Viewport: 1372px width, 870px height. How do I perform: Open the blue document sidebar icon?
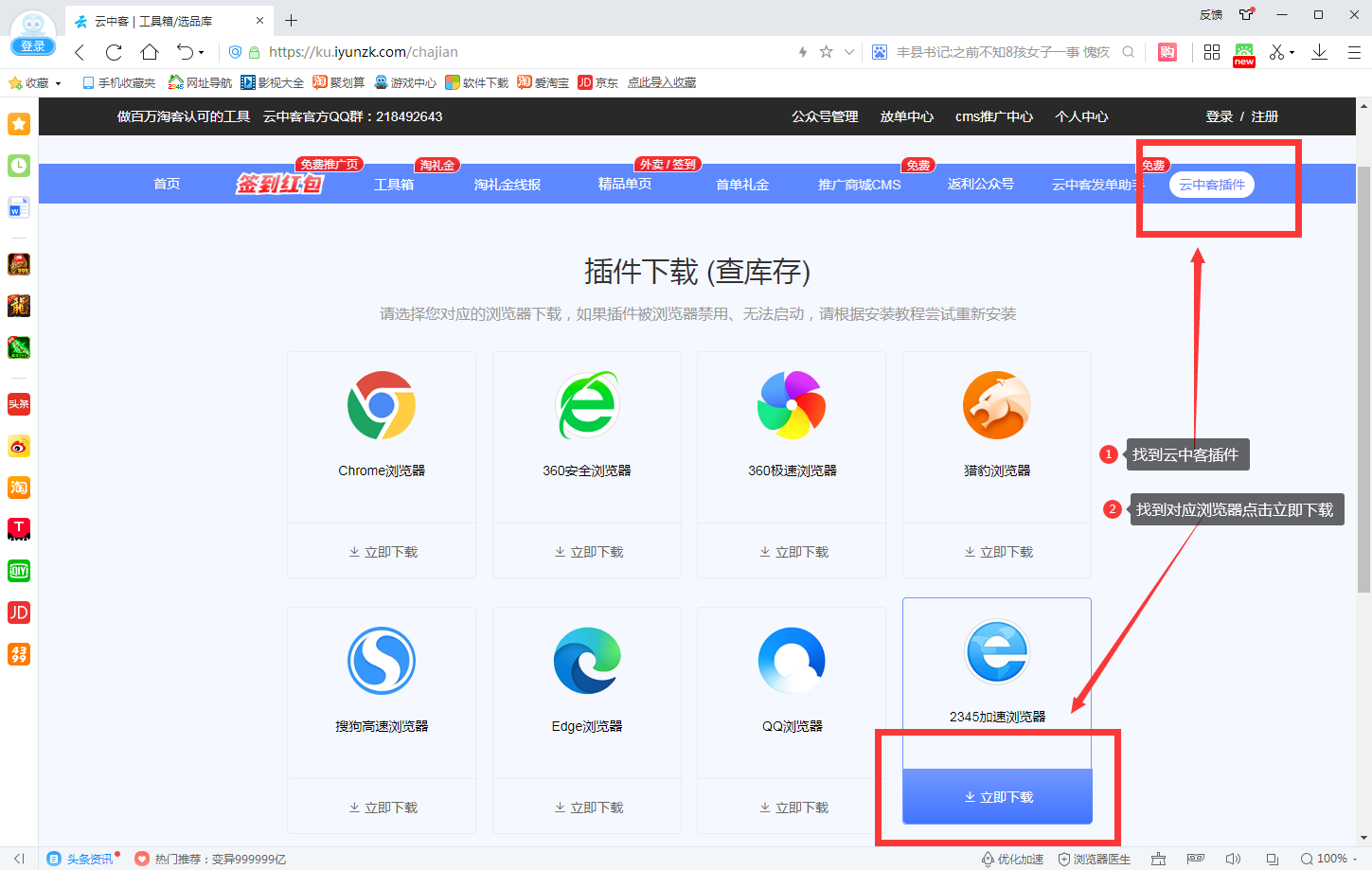coord(19,207)
